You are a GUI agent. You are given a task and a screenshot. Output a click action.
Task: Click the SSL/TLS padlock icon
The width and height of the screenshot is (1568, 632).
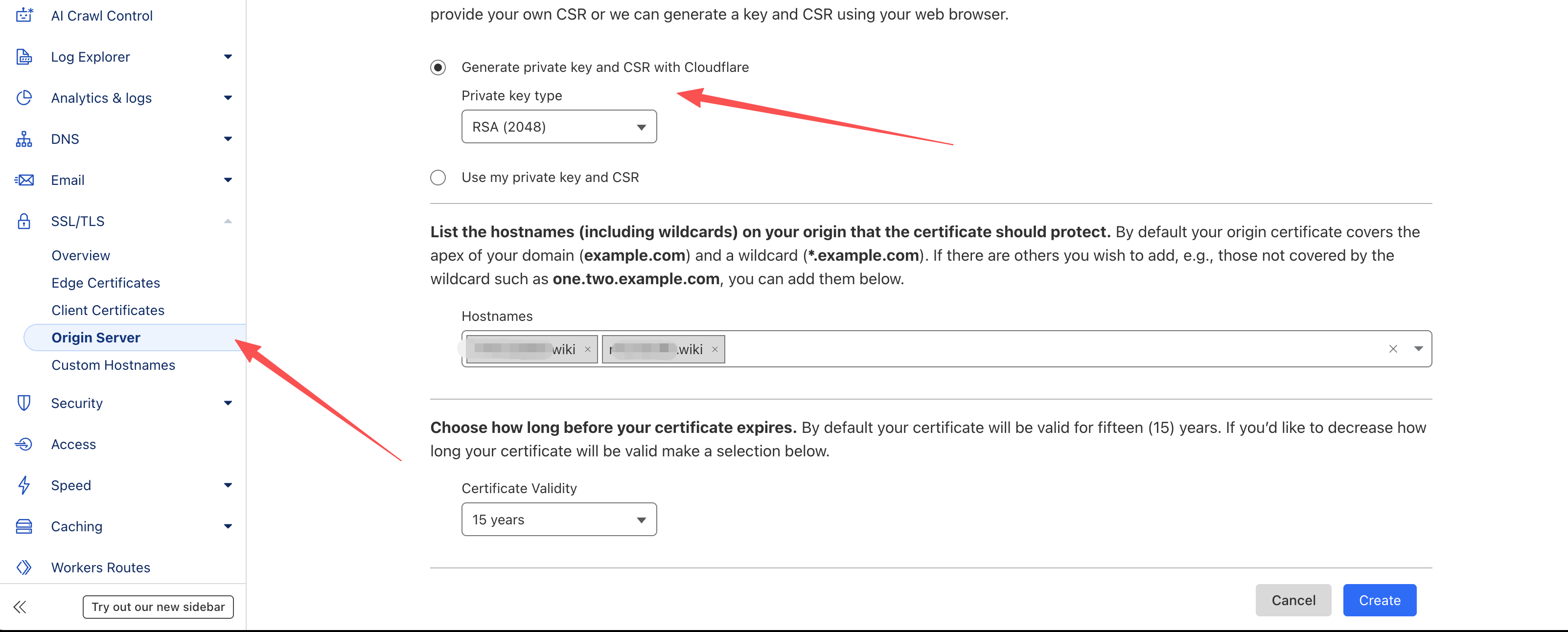tap(24, 222)
